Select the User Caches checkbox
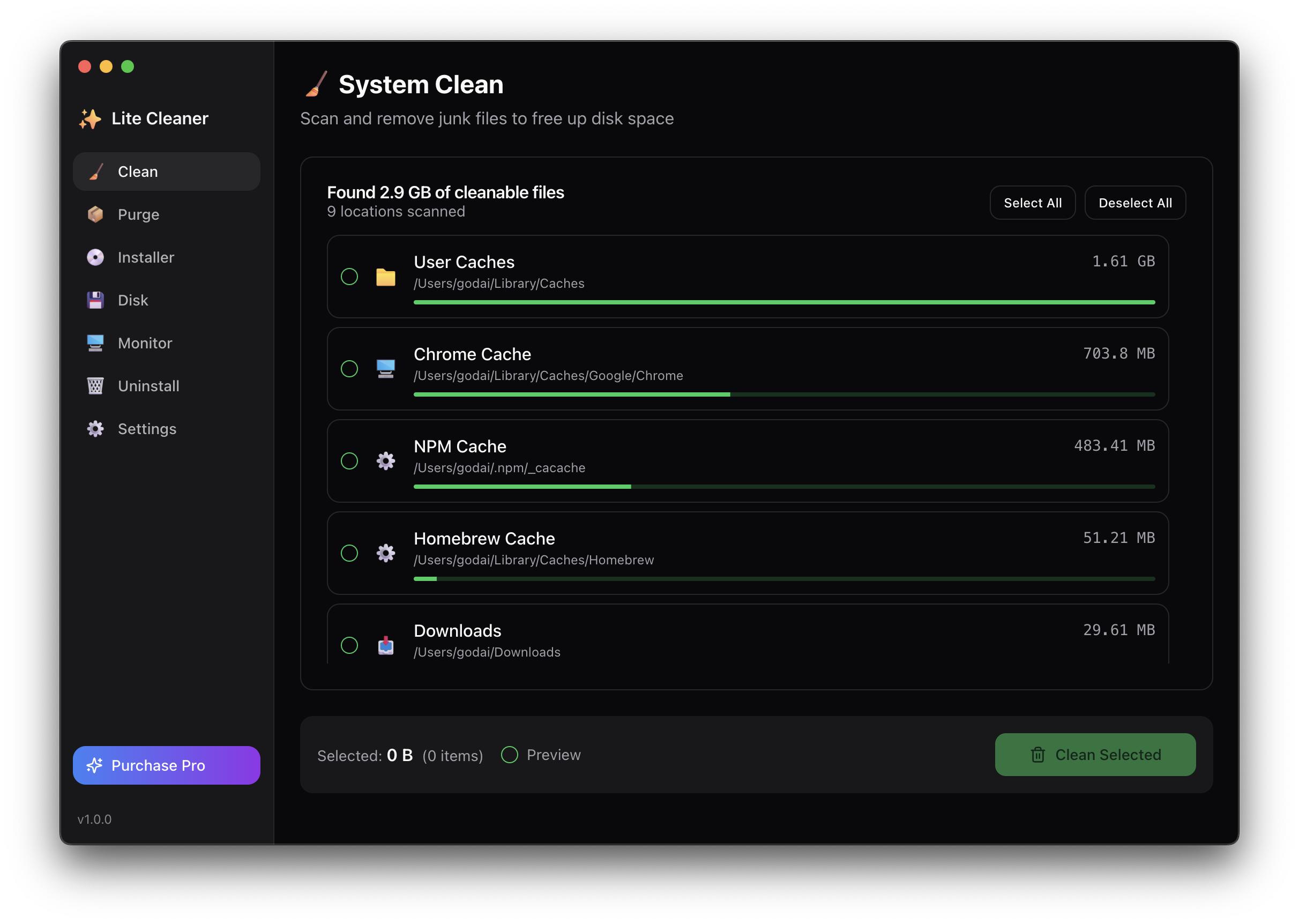This screenshot has width=1299, height=924. click(349, 277)
